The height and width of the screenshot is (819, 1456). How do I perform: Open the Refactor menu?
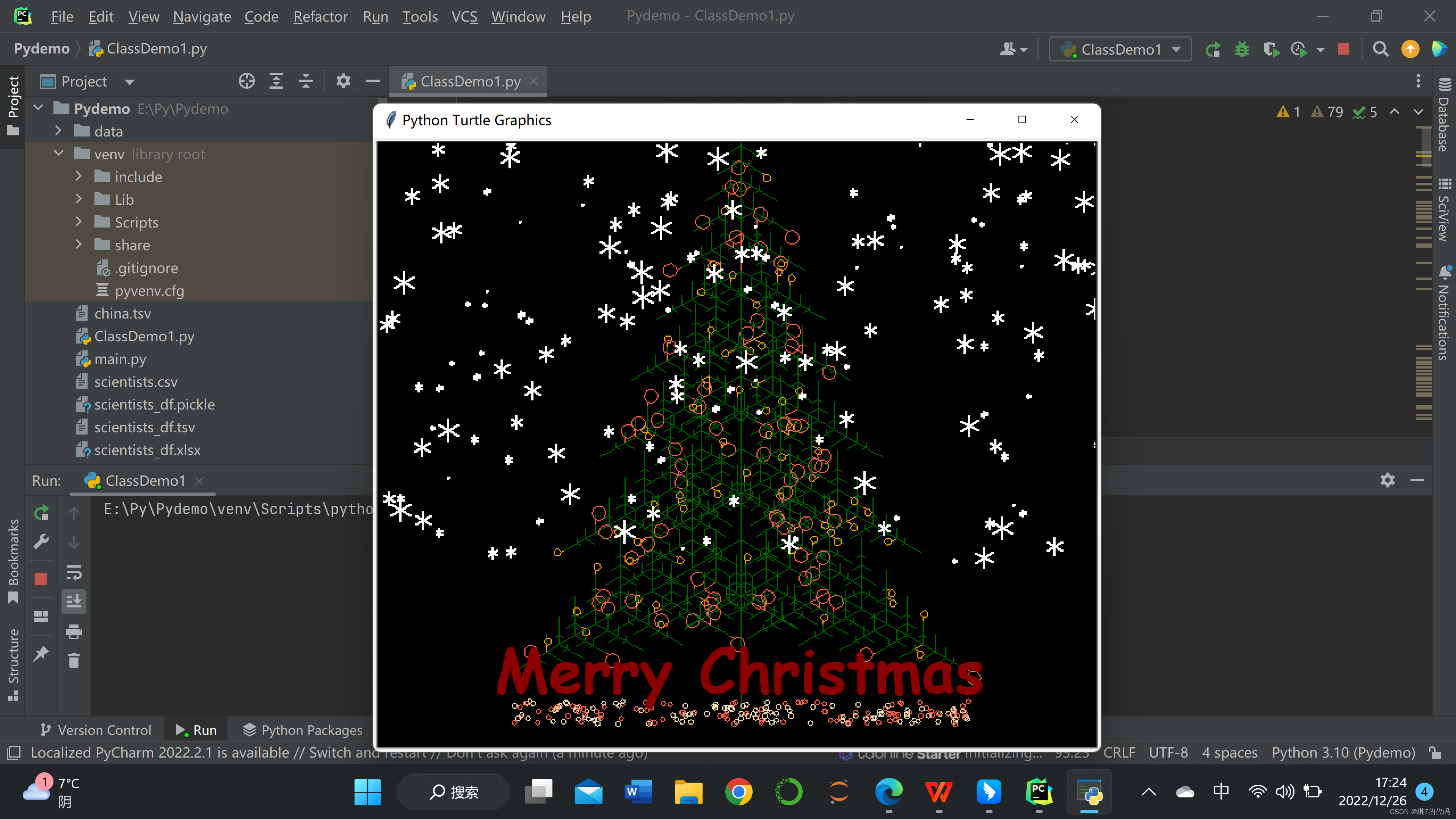(320, 16)
